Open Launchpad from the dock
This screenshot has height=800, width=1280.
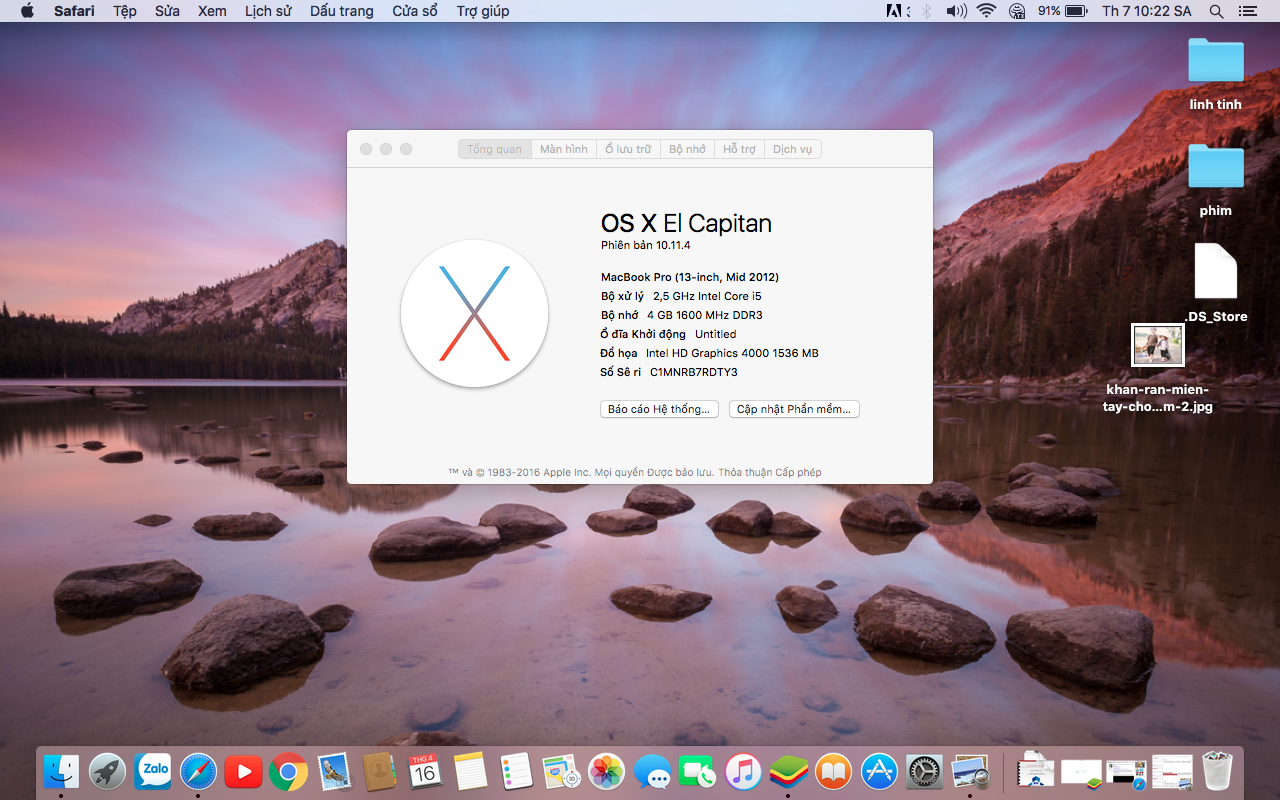(x=107, y=771)
